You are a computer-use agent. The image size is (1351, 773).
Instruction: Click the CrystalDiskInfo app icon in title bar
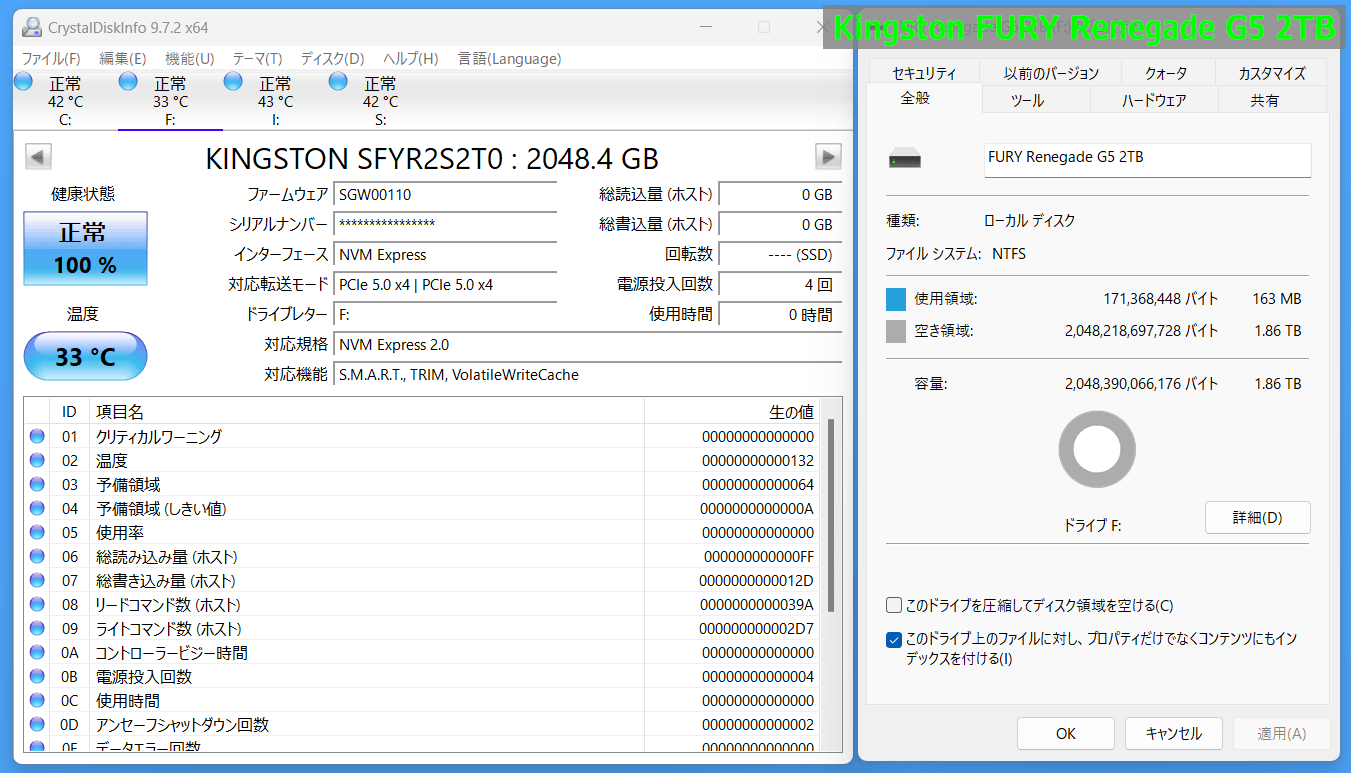tap(32, 27)
